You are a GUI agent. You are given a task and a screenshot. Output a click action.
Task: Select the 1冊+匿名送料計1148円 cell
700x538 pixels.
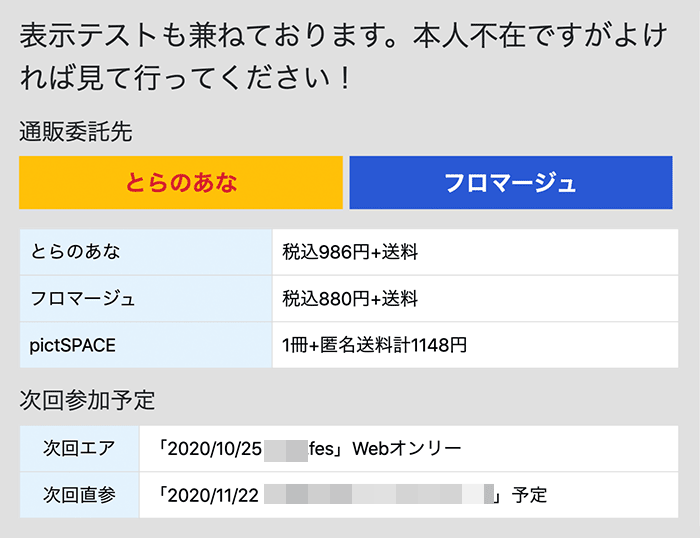(475, 345)
